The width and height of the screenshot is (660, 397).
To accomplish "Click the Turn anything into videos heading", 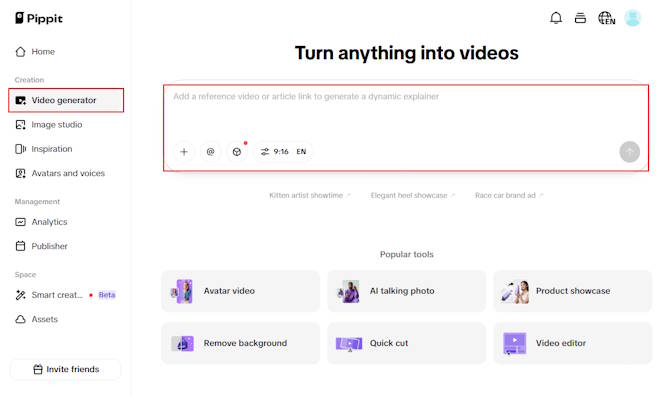I will click(x=407, y=53).
